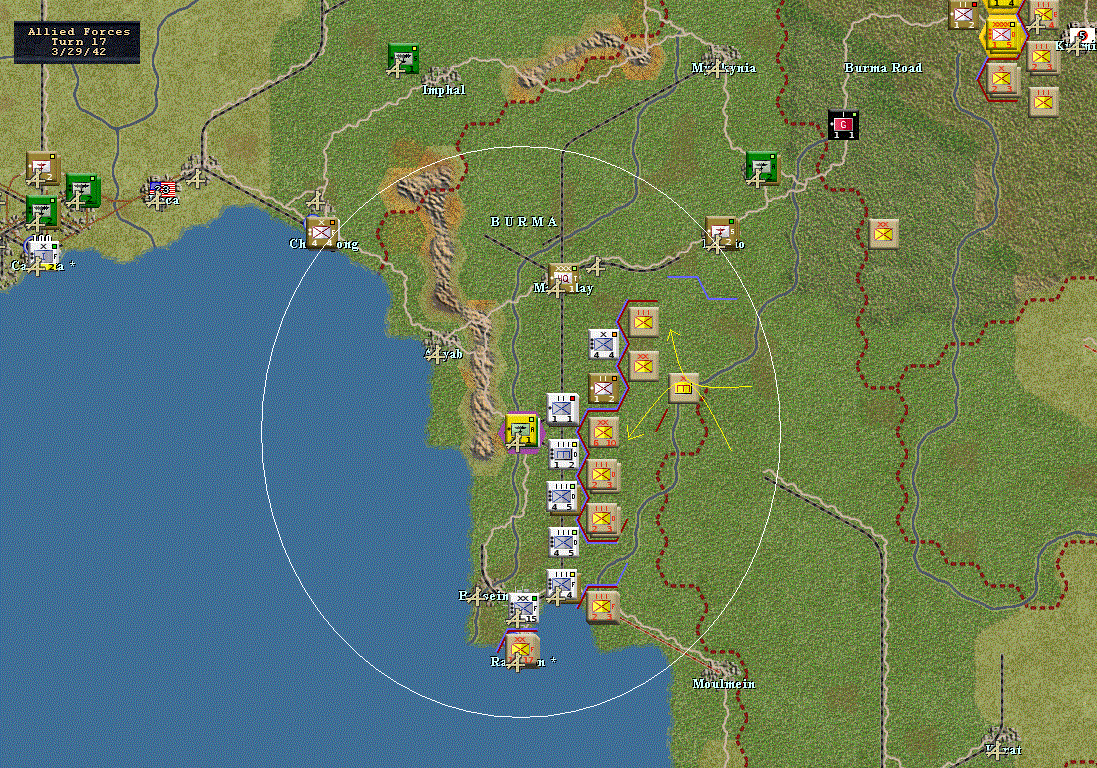Select the Japanese III regiment at the front's north end

point(643,321)
